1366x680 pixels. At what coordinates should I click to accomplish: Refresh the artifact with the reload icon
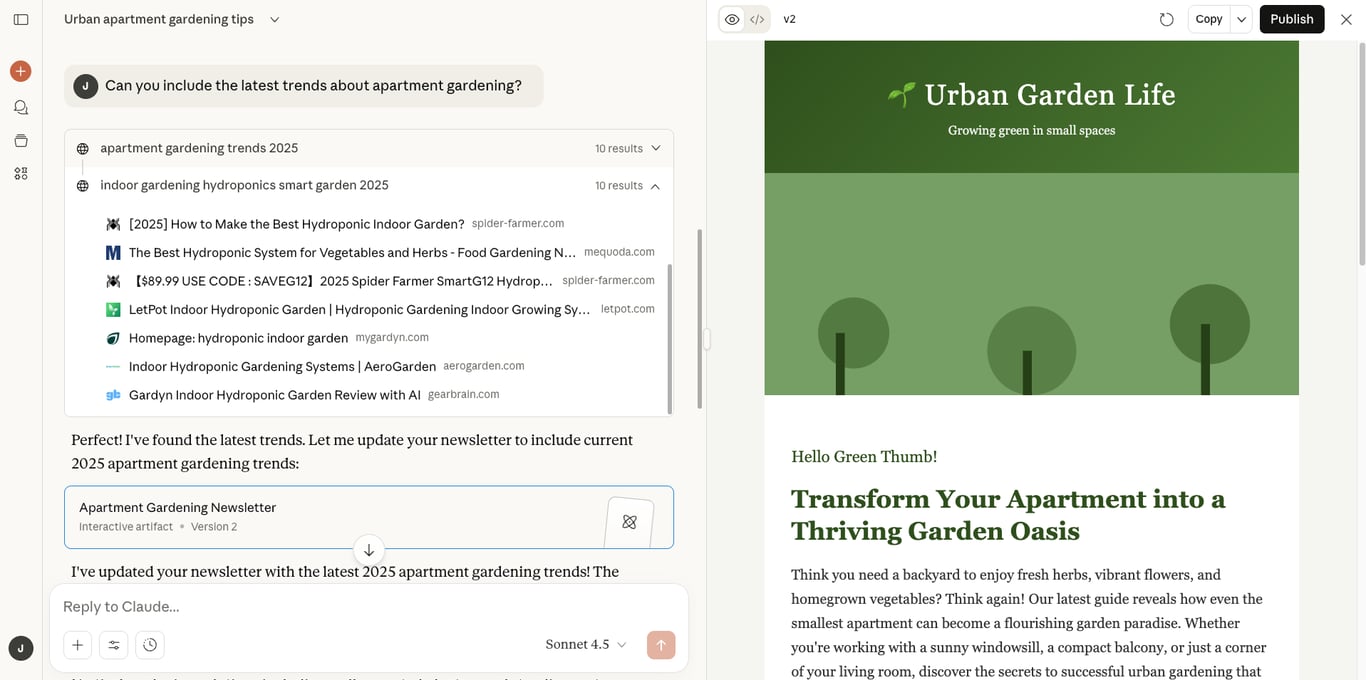point(1167,18)
